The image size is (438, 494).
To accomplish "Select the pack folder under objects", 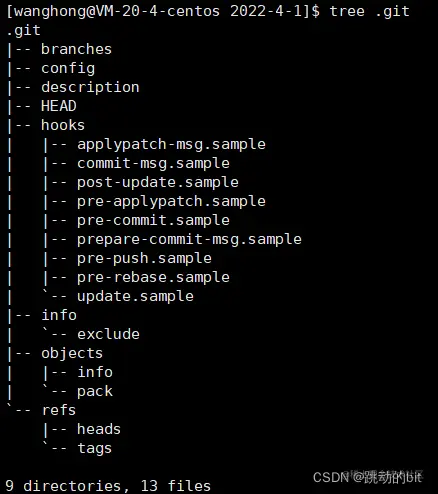I will [95, 392].
